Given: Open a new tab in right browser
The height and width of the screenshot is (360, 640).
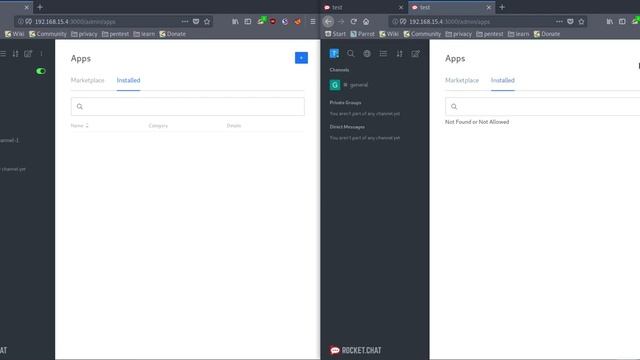Looking at the screenshot, I should click(502, 7).
